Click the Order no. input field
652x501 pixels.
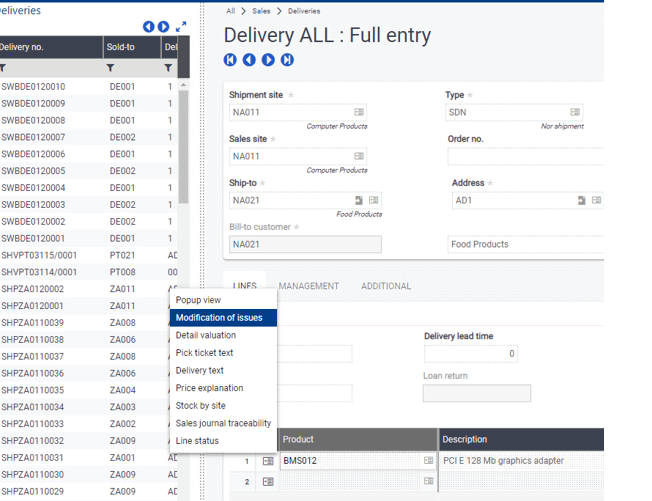point(525,157)
